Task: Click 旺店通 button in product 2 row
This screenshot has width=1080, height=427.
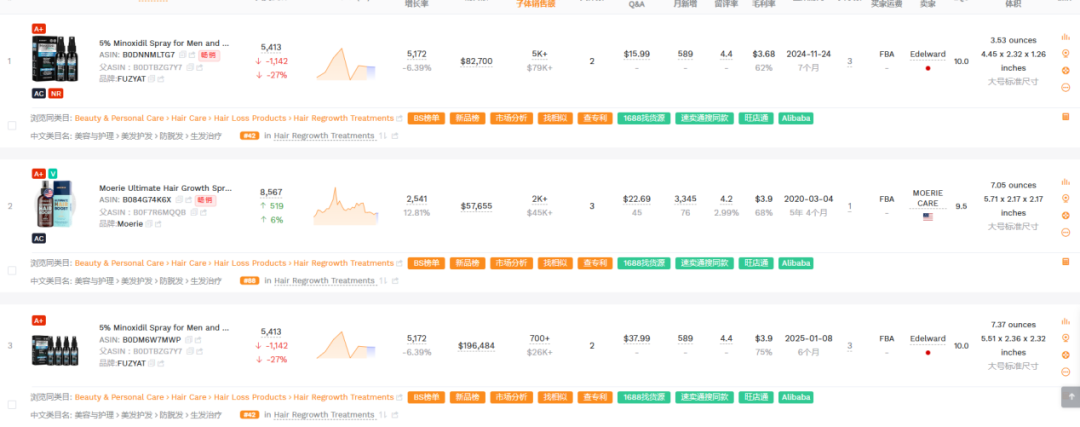Action: pos(756,263)
